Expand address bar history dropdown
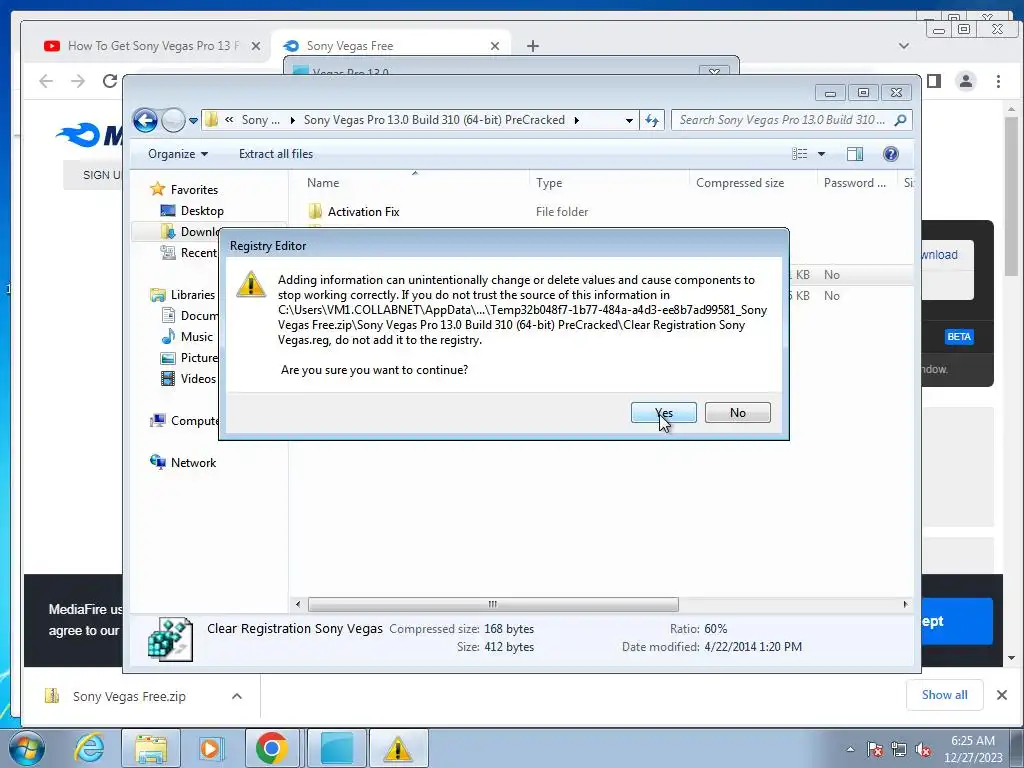 point(629,120)
